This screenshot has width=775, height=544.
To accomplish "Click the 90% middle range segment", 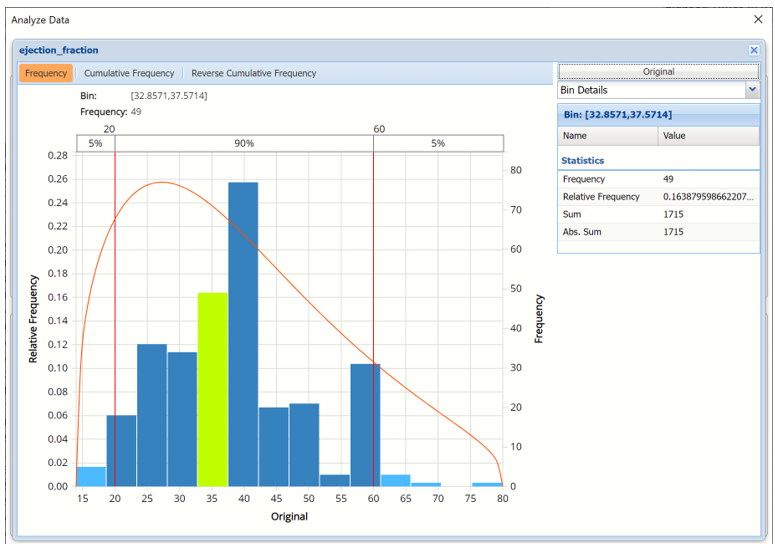I will pyautogui.click(x=244, y=144).
